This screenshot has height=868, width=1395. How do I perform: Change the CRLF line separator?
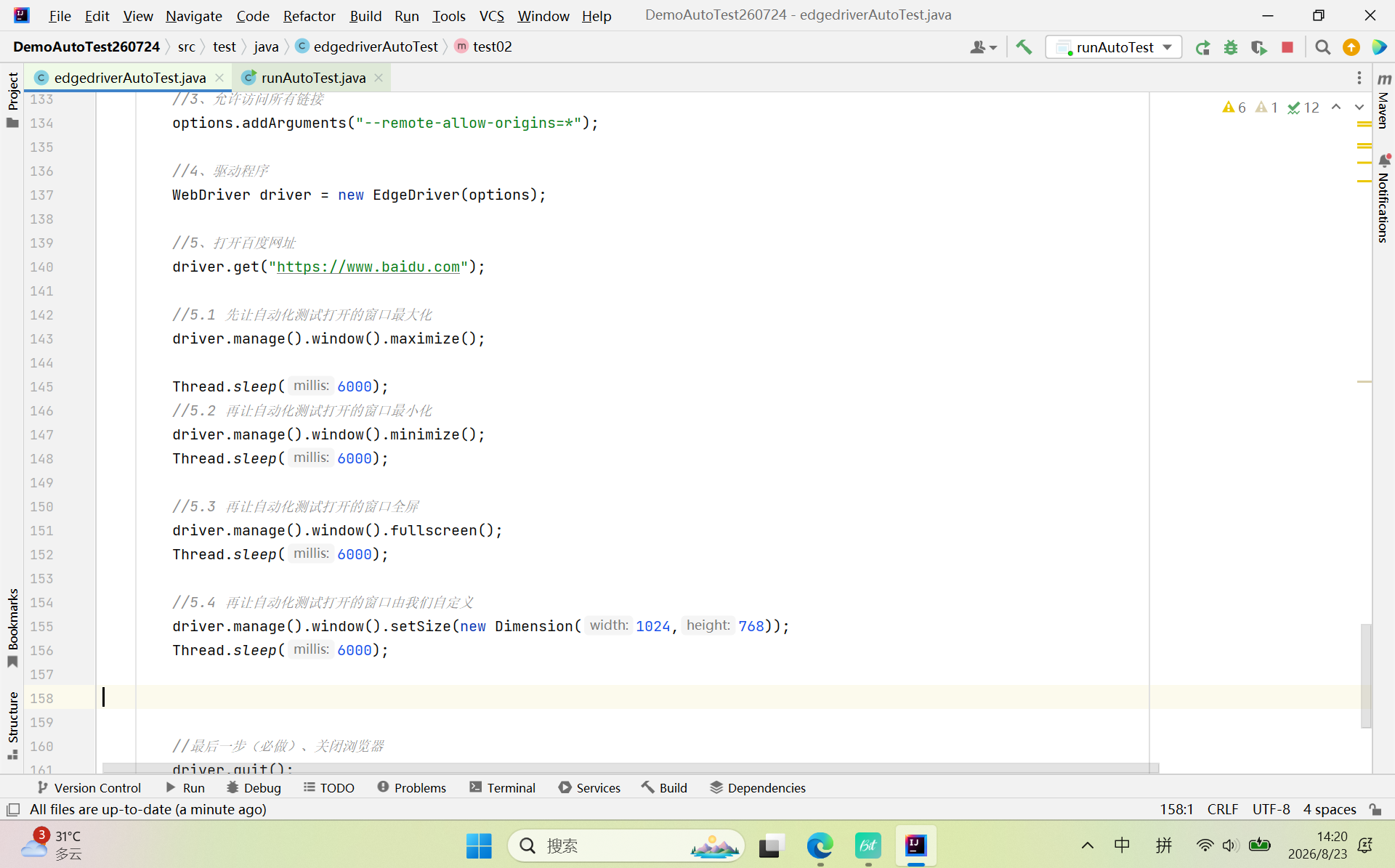[x=1223, y=809]
